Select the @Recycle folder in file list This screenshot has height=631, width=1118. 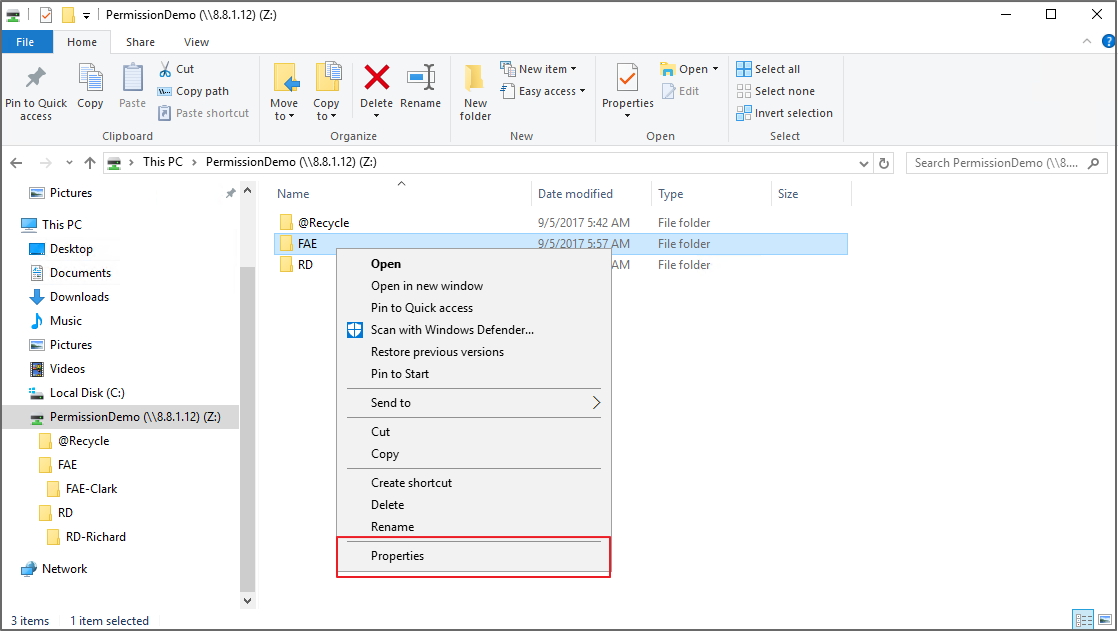click(323, 223)
